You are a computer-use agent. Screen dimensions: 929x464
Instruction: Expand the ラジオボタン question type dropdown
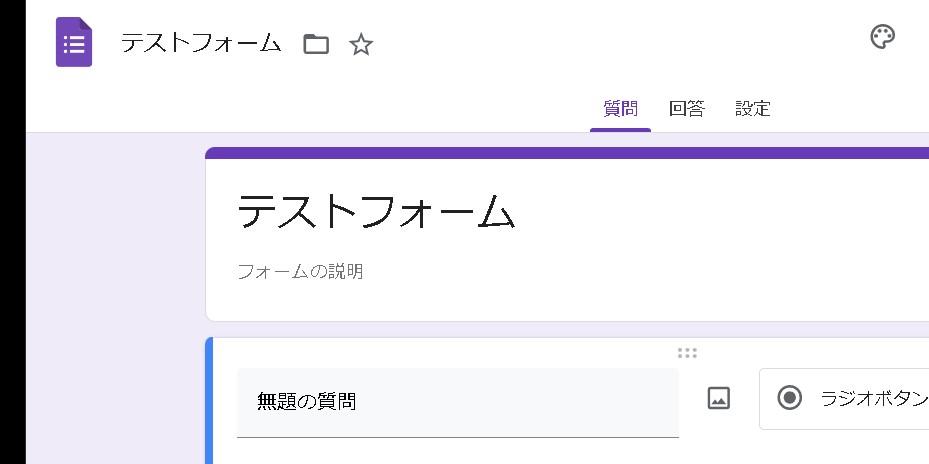[860, 398]
